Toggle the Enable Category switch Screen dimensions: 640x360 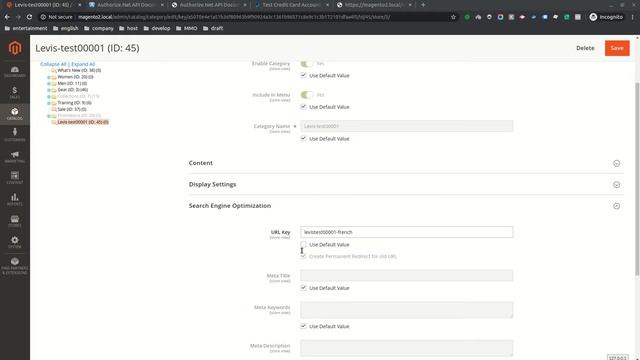pyautogui.click(x=307, y=63)
